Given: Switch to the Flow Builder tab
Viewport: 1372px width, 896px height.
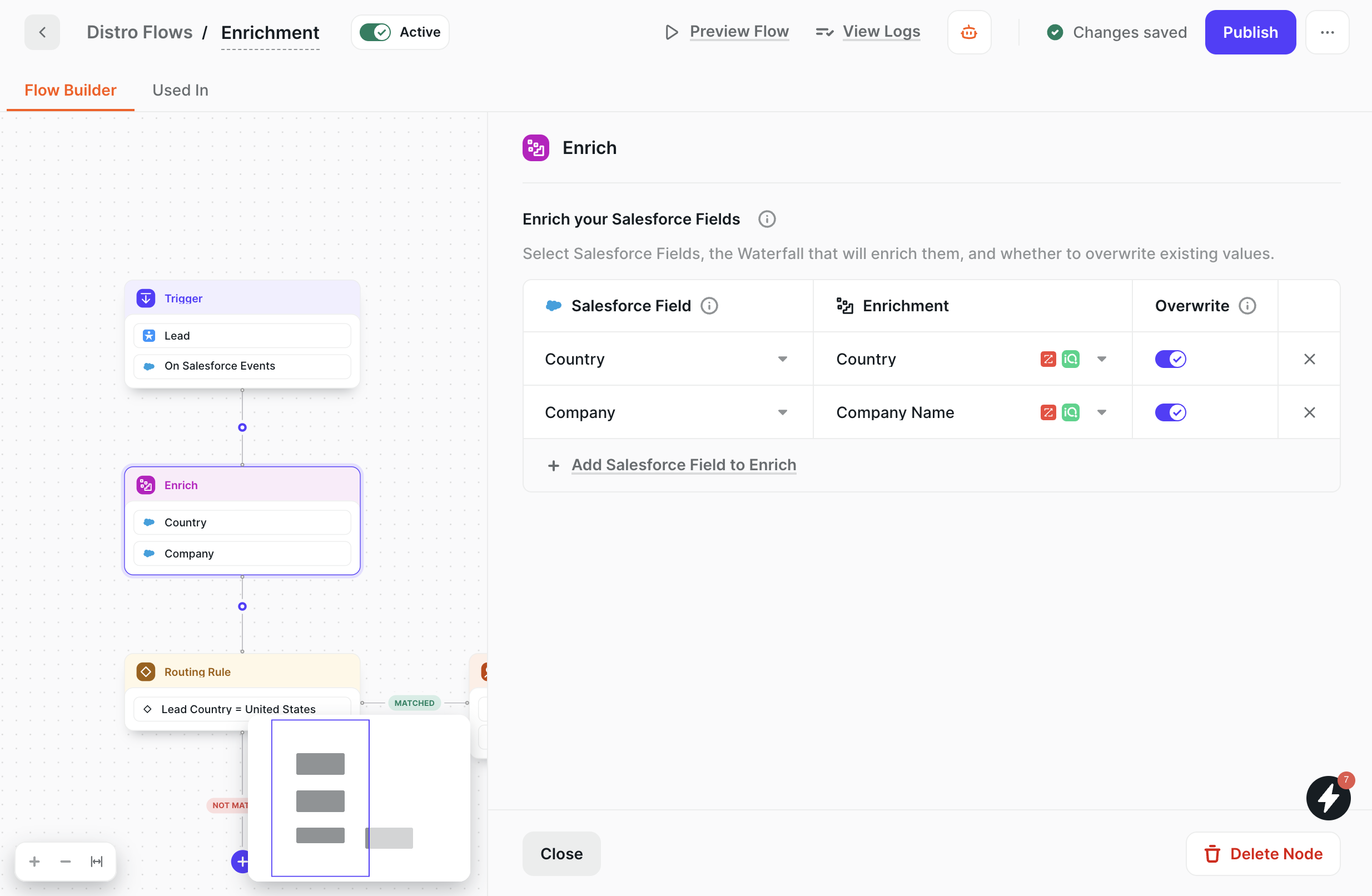Looking at the screenshot, I should click(71, 90).
